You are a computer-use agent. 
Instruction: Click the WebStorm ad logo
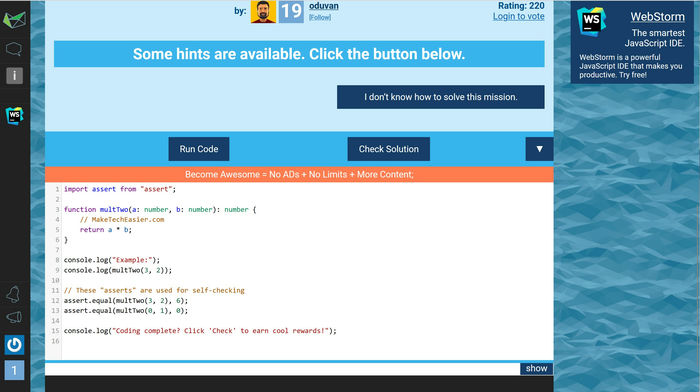pyautogui.click(x=591, y=21)
